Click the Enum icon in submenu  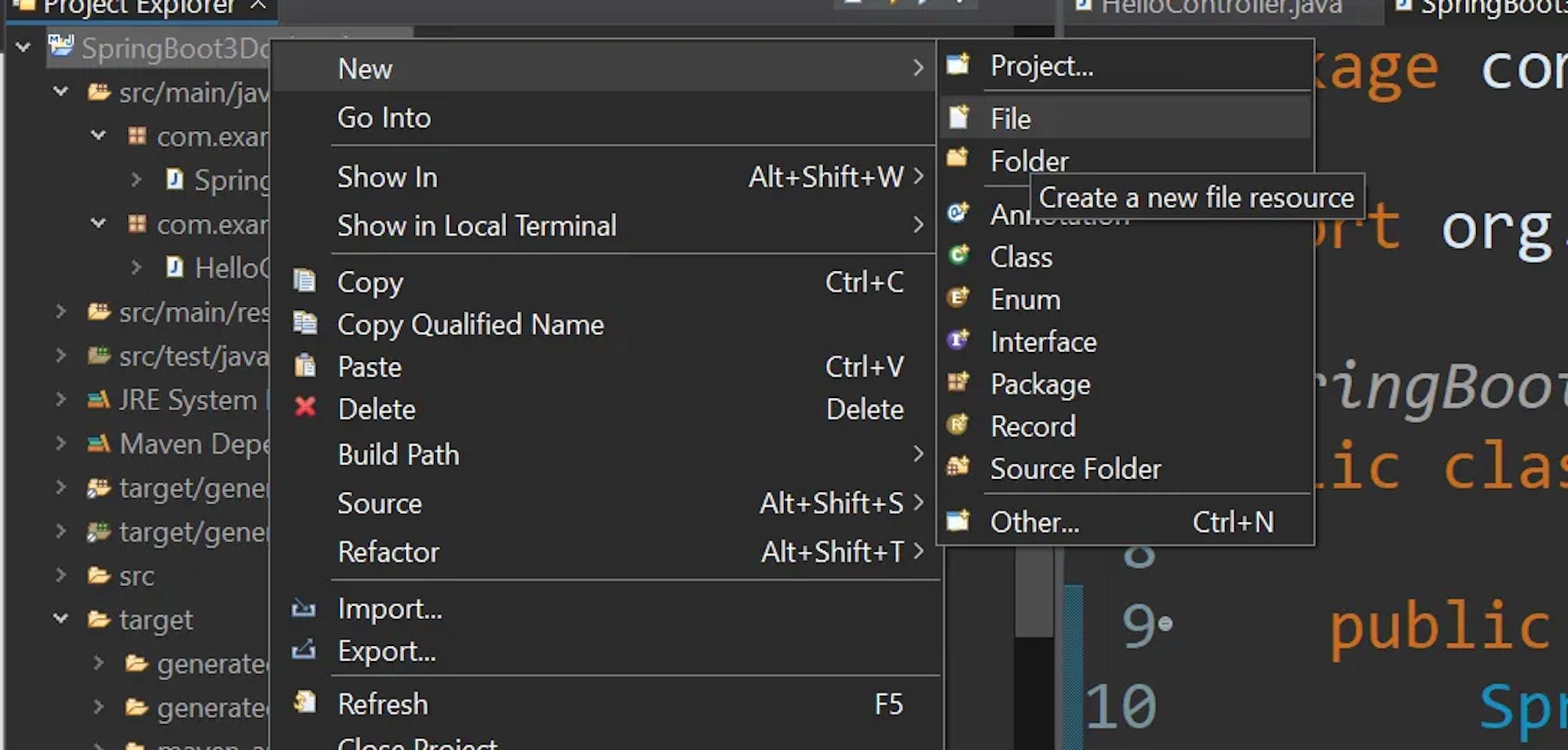(x=959, y=298)
